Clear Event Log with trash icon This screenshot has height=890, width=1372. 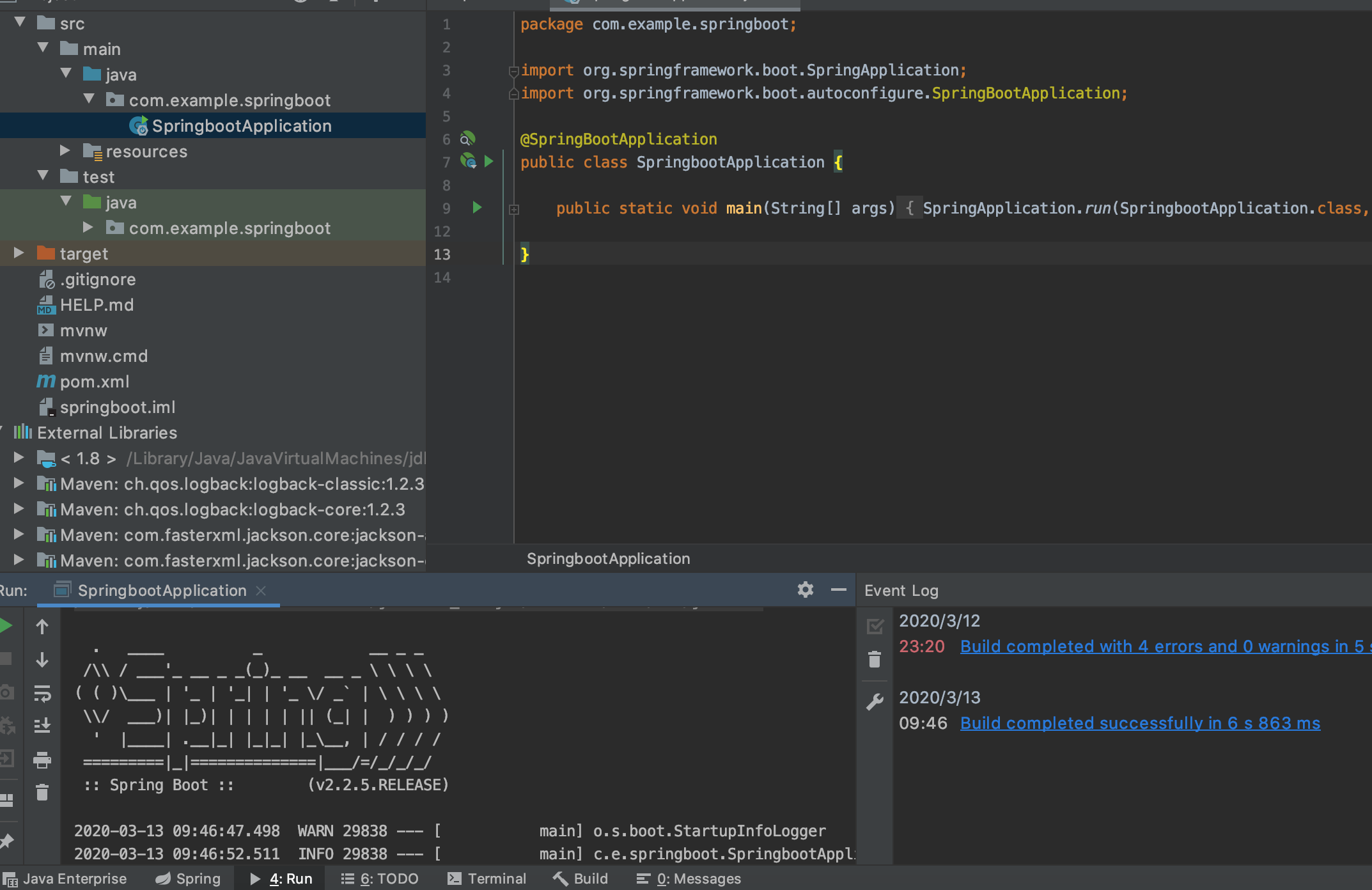[875, 659]
